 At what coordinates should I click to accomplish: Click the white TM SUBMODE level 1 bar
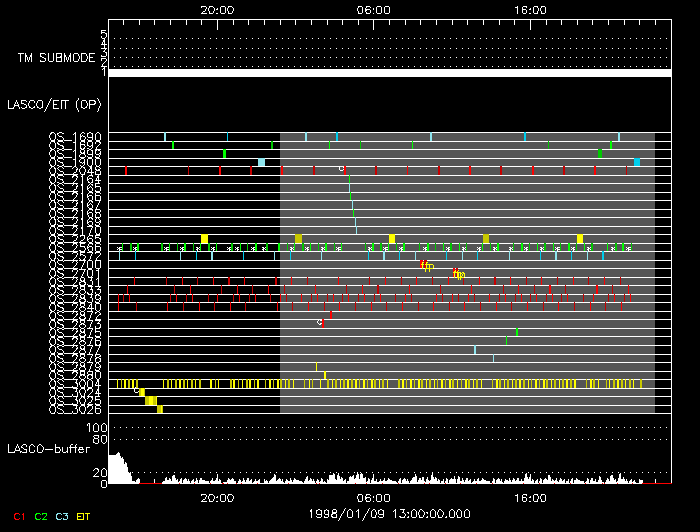389,73
